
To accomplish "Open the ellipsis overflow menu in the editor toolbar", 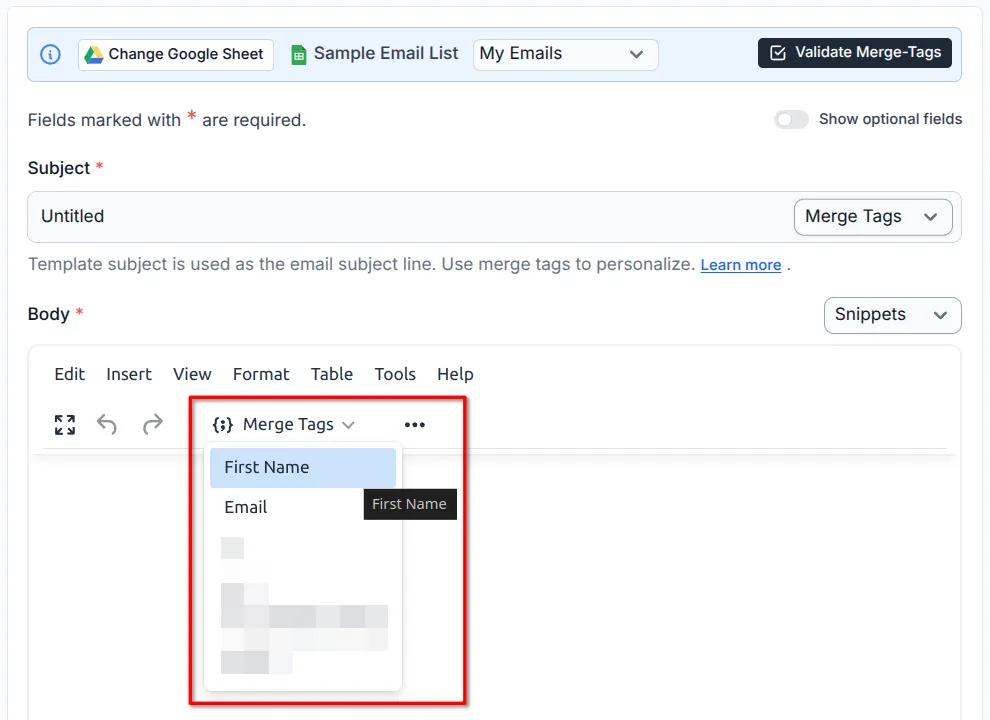I will 415,424.
